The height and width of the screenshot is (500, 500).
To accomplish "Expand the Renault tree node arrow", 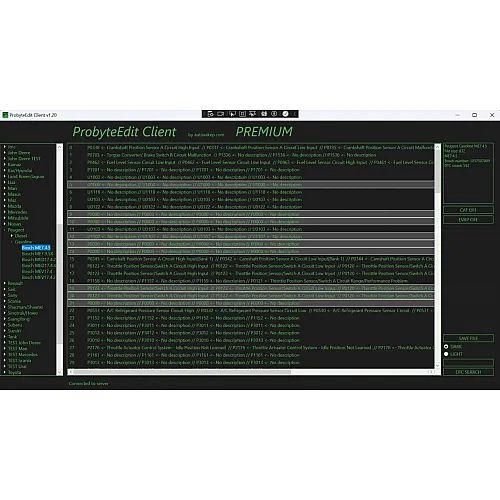I will tap(5, 283).
